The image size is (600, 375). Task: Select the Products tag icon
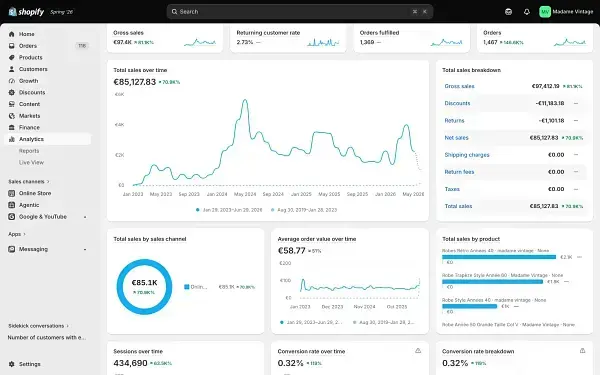11,57
